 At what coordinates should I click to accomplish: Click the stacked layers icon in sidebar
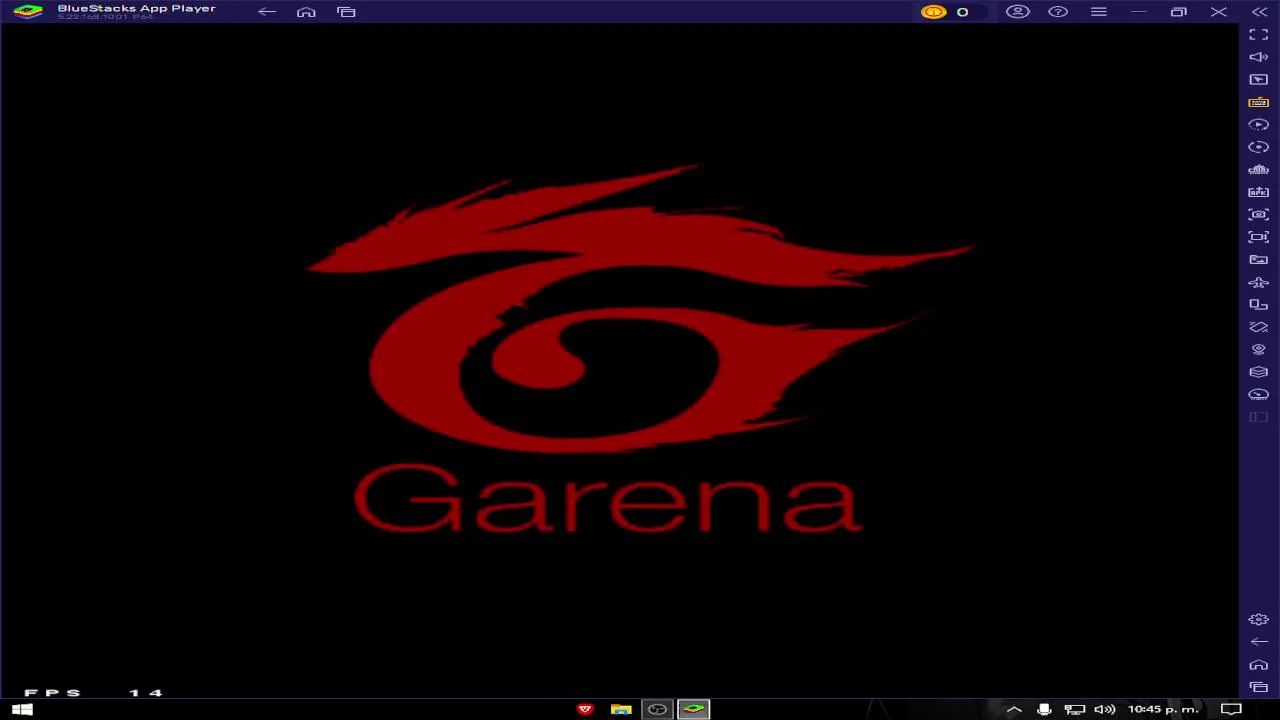(x=1258, y=372)
